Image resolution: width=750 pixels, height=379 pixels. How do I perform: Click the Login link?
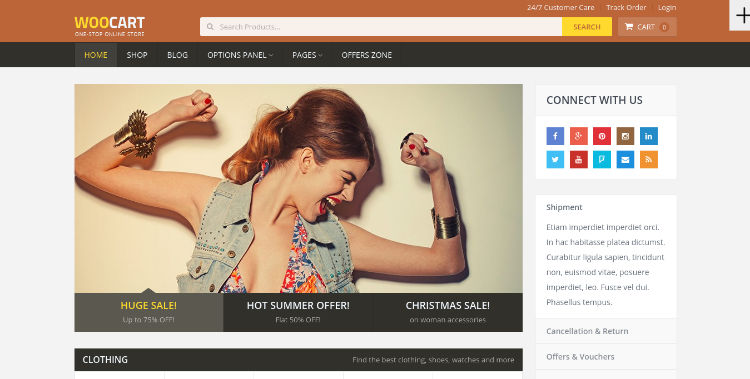point(667,7)
